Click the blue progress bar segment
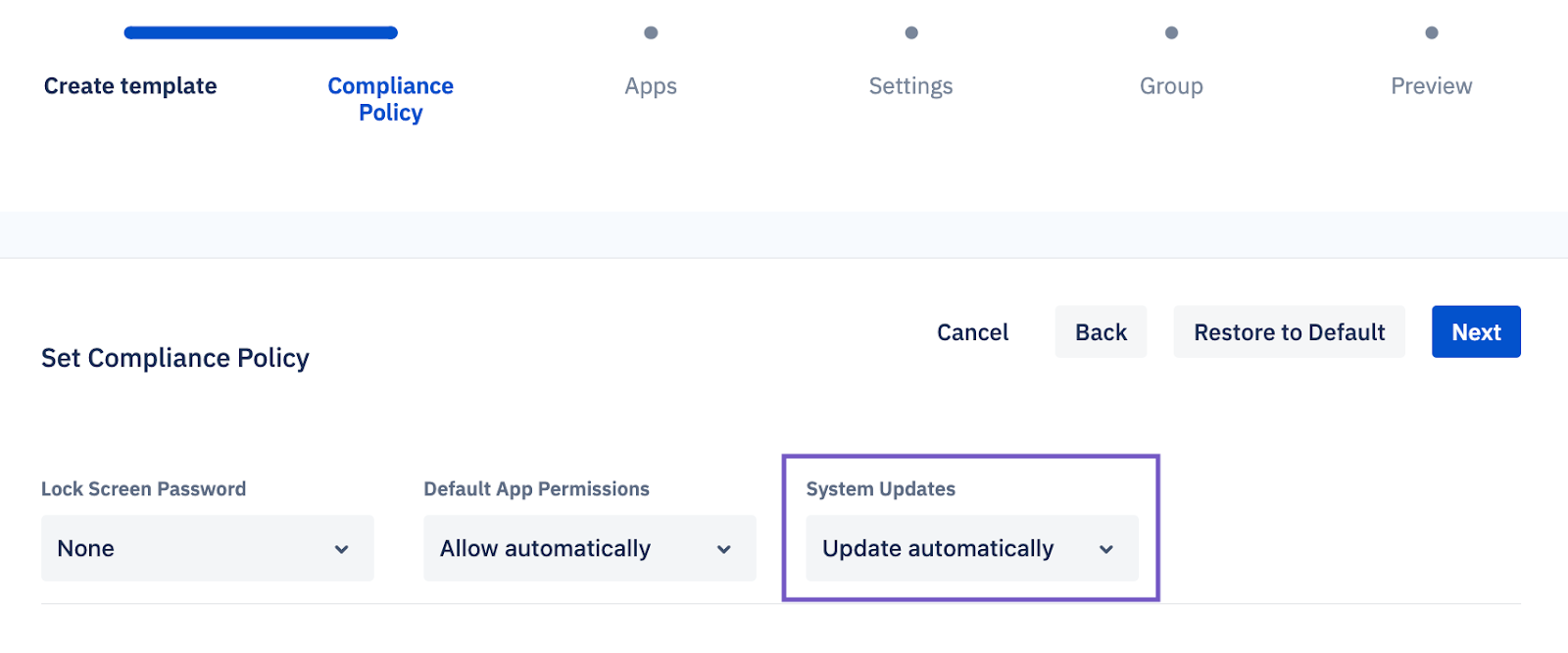 pos(261,32)
